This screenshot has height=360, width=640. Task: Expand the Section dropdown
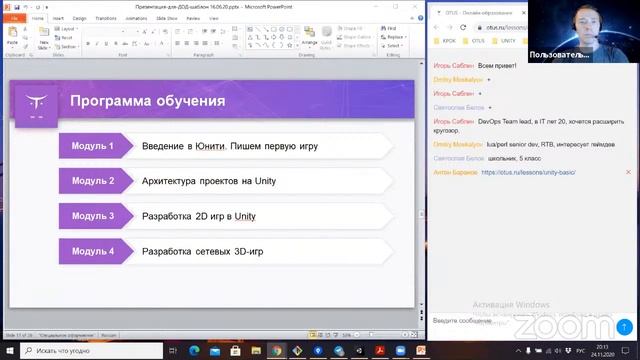(x=66, y=47)
